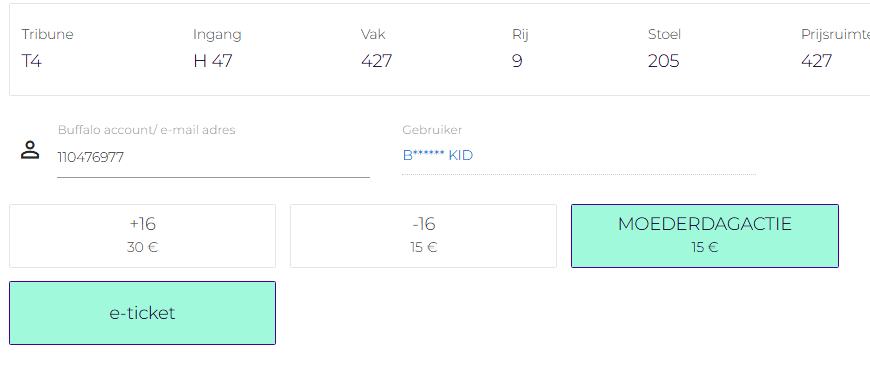Click the person account icon
The width and height of the screenshot is (870, 367).
(x=30, y=150)
